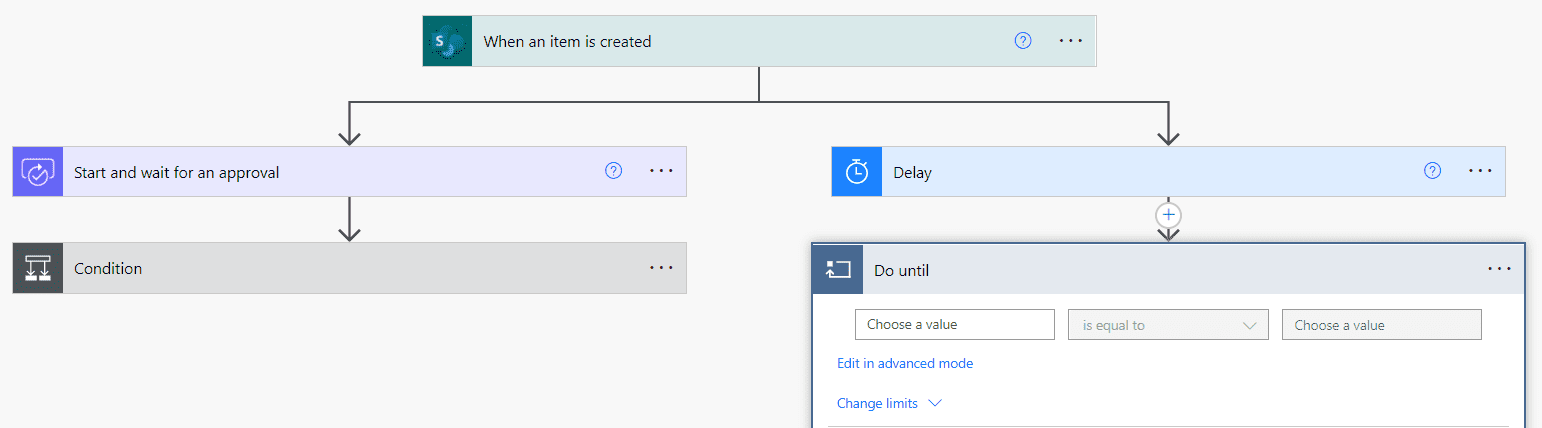
Task: Open the Do until ellipsis menu
Action: click(x=1499, y=269)
